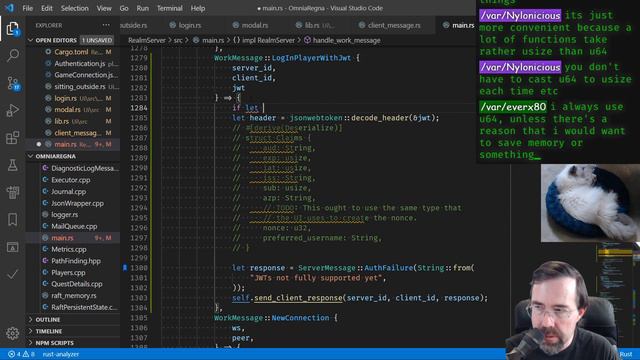Open the View menu
The height and width of the screenshot is (360, 640).
(x=104, y=8)
